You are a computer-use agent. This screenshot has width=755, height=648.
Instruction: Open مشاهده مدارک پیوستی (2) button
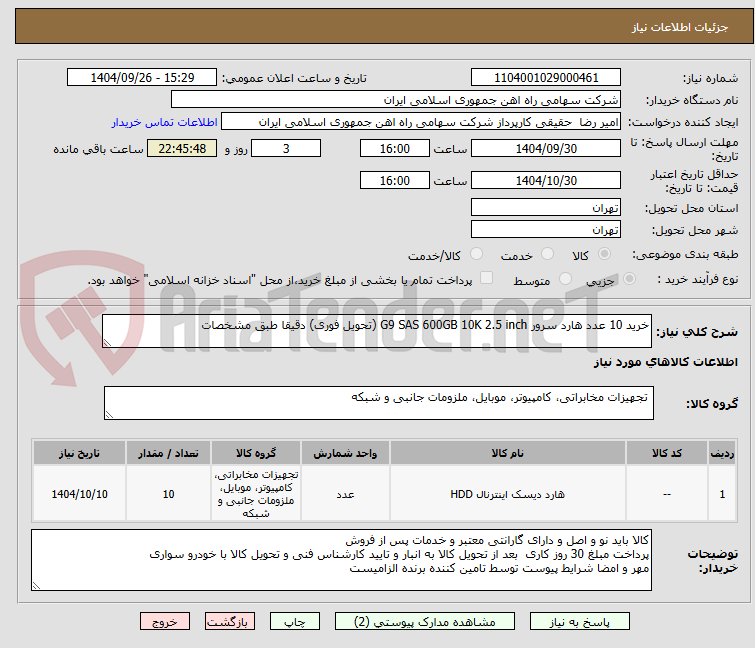click(x=425, y=622)
